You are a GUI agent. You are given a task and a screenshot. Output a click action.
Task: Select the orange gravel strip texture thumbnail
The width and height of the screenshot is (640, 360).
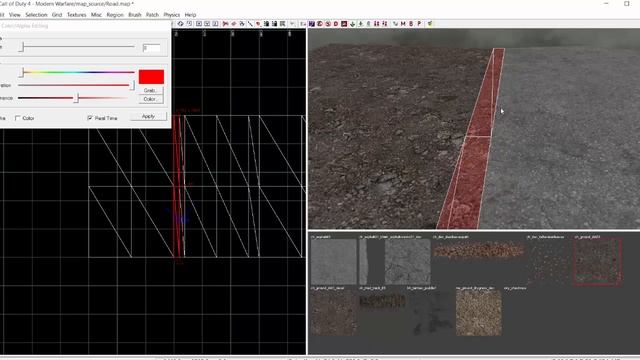[x=478, y=249]
